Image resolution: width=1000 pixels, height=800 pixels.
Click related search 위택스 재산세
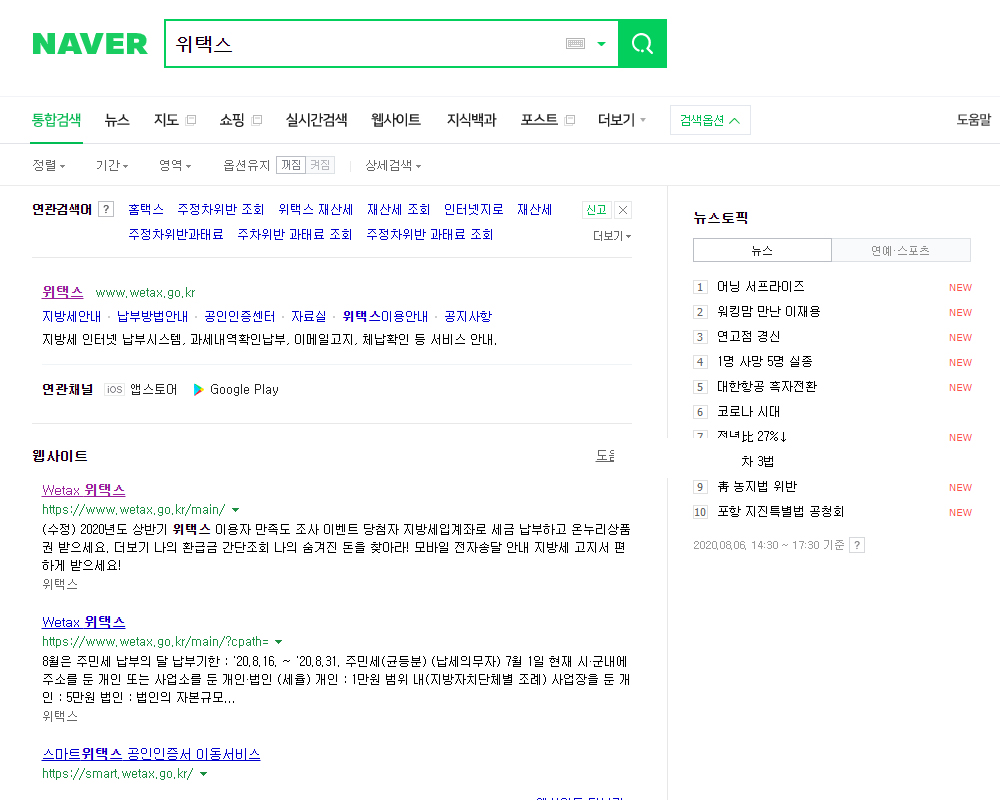316,209
